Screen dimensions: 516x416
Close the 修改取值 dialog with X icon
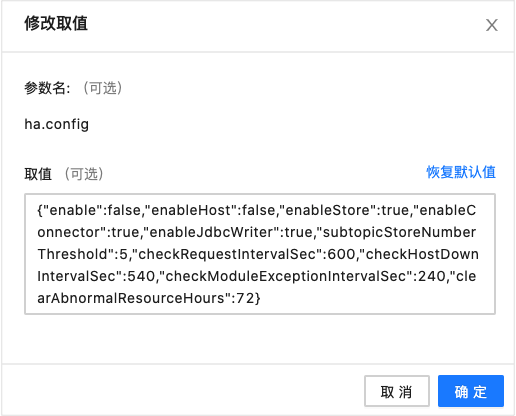(492, 25)
